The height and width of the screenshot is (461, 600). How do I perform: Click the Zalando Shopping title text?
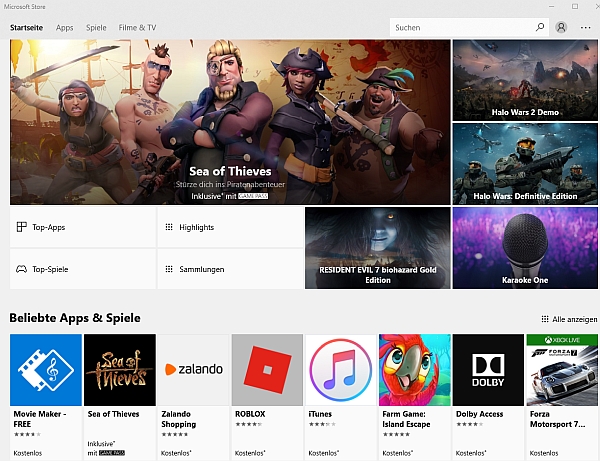pos(178,419)
